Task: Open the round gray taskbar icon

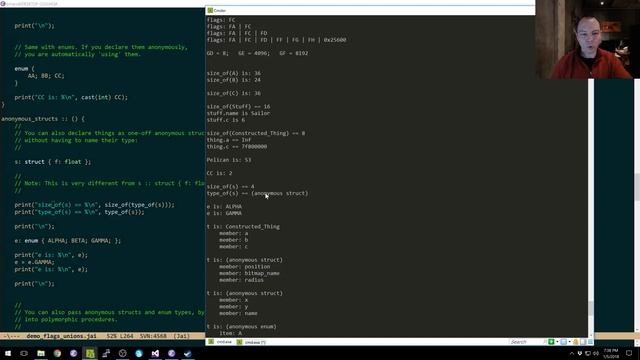Action: (x=122, y=353)
